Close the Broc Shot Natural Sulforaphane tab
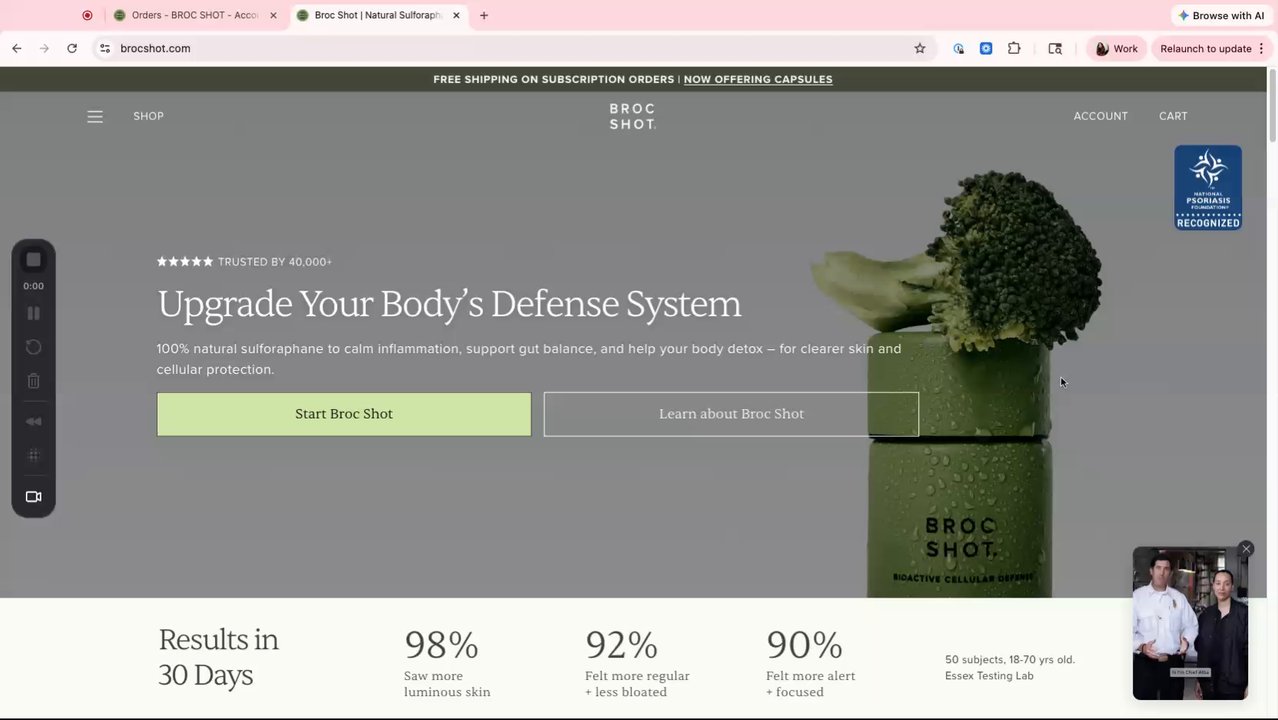 click(456, 15)
